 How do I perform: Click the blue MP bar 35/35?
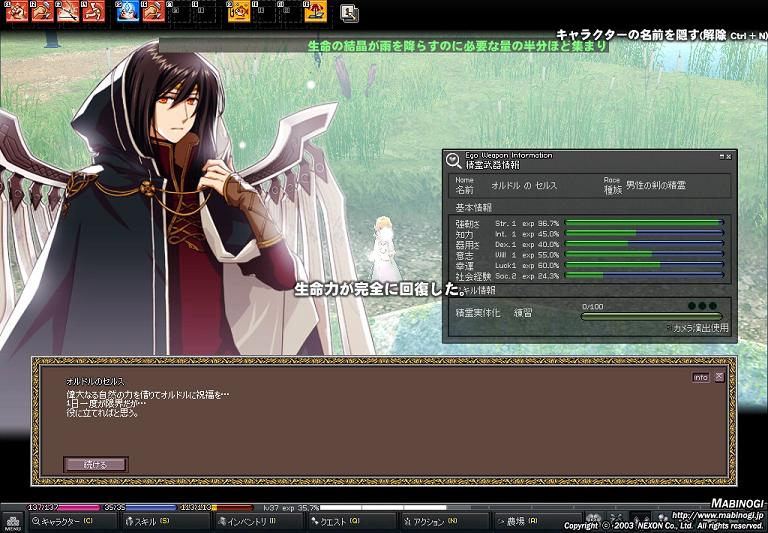click(141, 508)
